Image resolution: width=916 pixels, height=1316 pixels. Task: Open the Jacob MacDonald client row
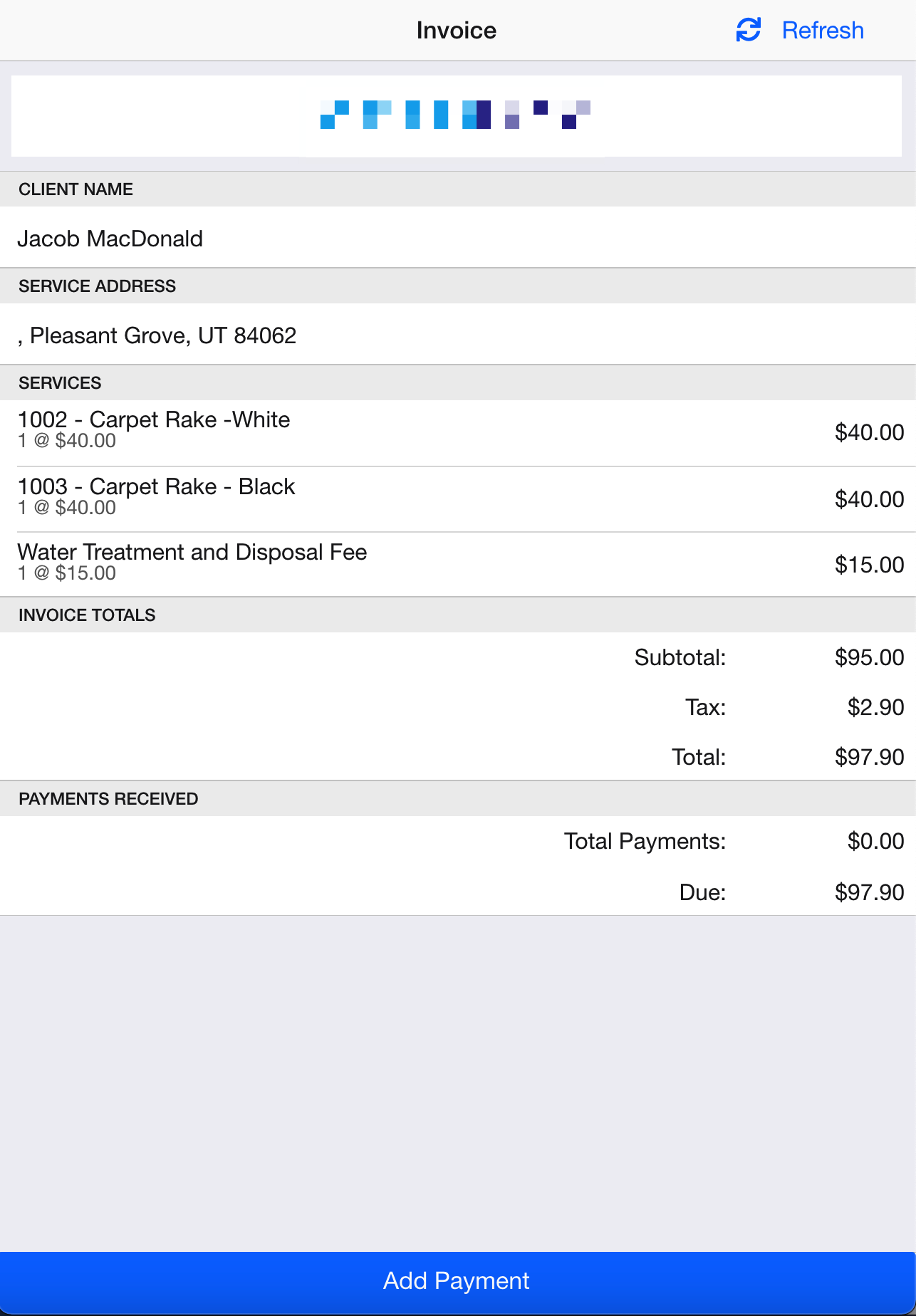pyautogui.click(x=458, y=238)
